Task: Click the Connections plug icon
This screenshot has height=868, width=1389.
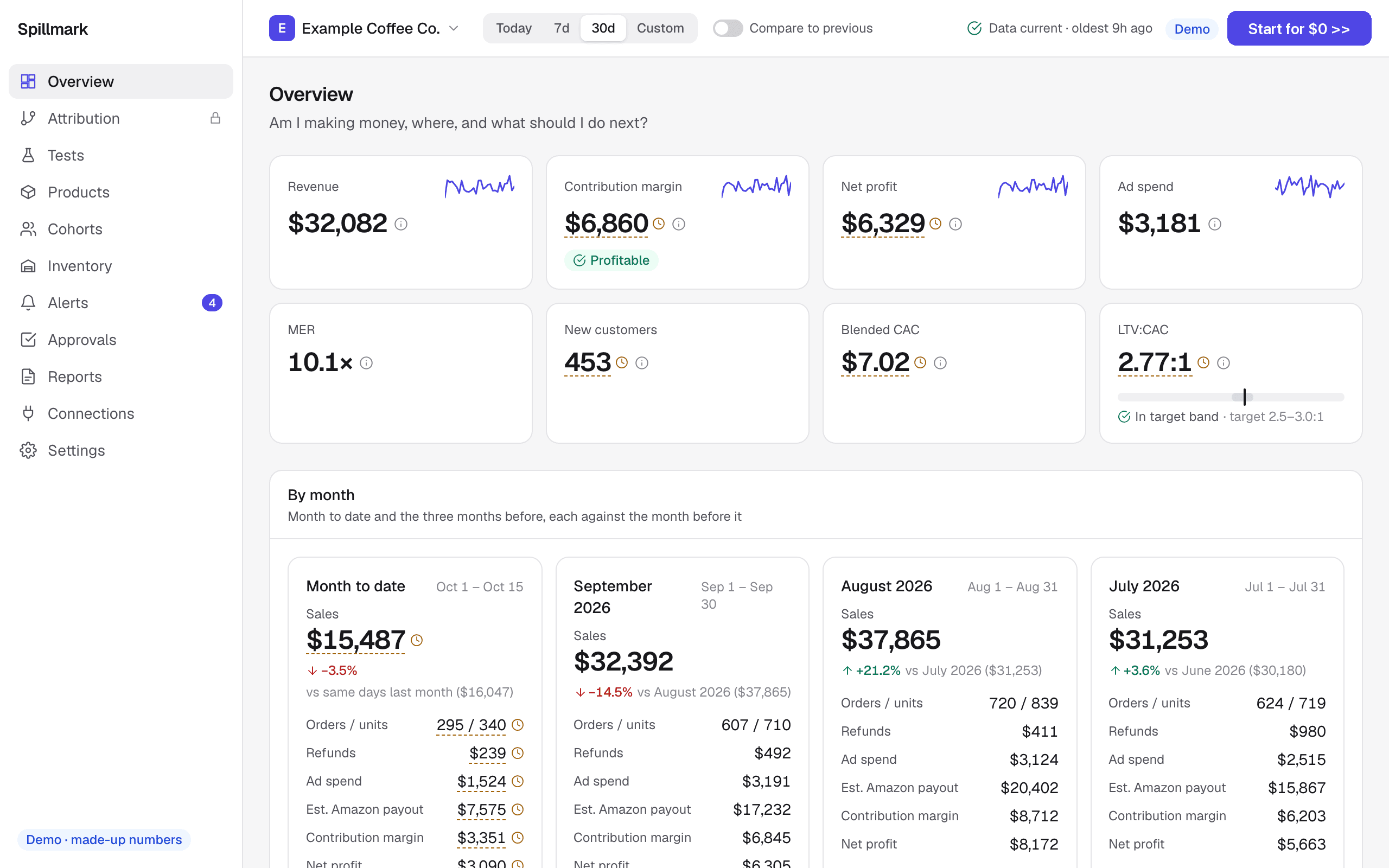Action: tap(28, 413)
